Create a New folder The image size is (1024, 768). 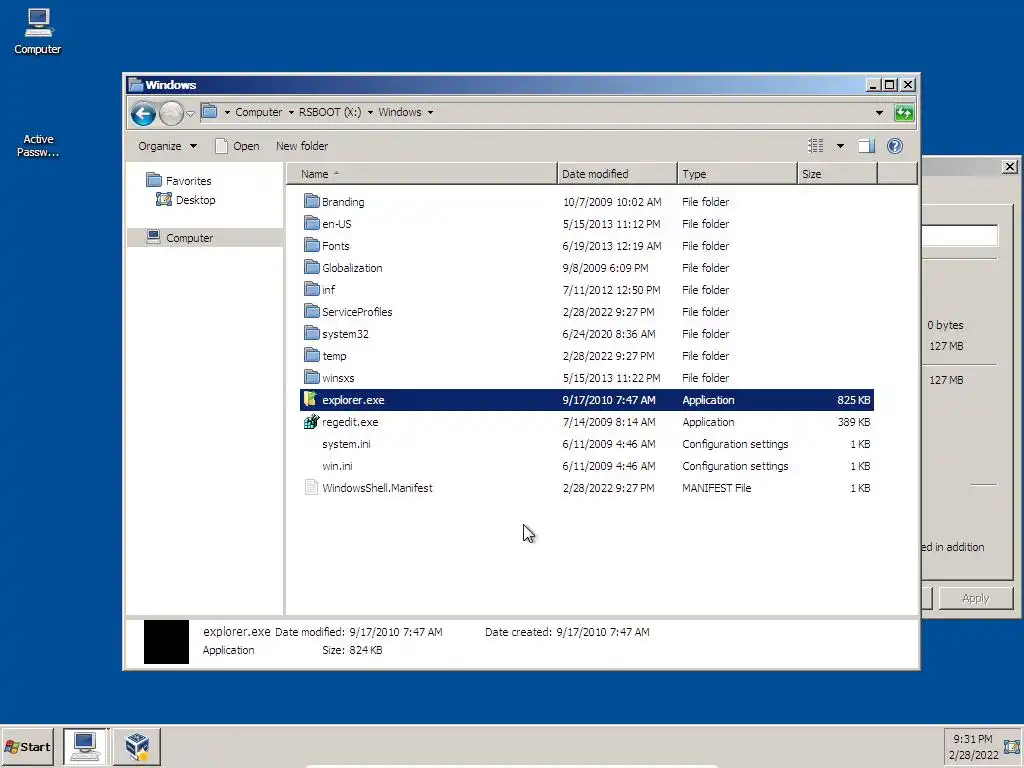point(302,146)
